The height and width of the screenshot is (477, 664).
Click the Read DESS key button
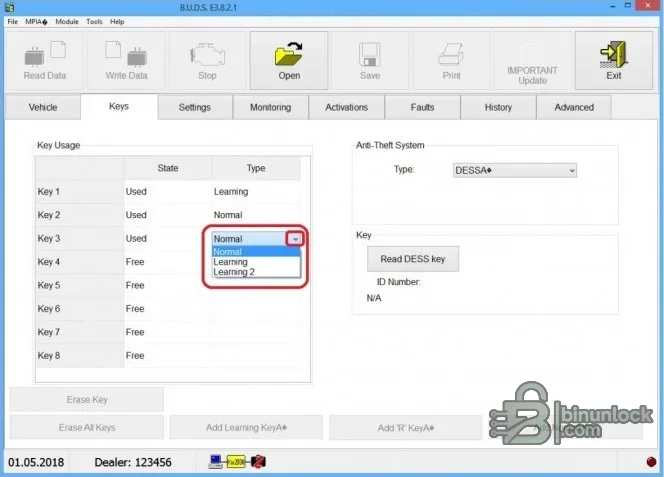(x=413, y=259)
